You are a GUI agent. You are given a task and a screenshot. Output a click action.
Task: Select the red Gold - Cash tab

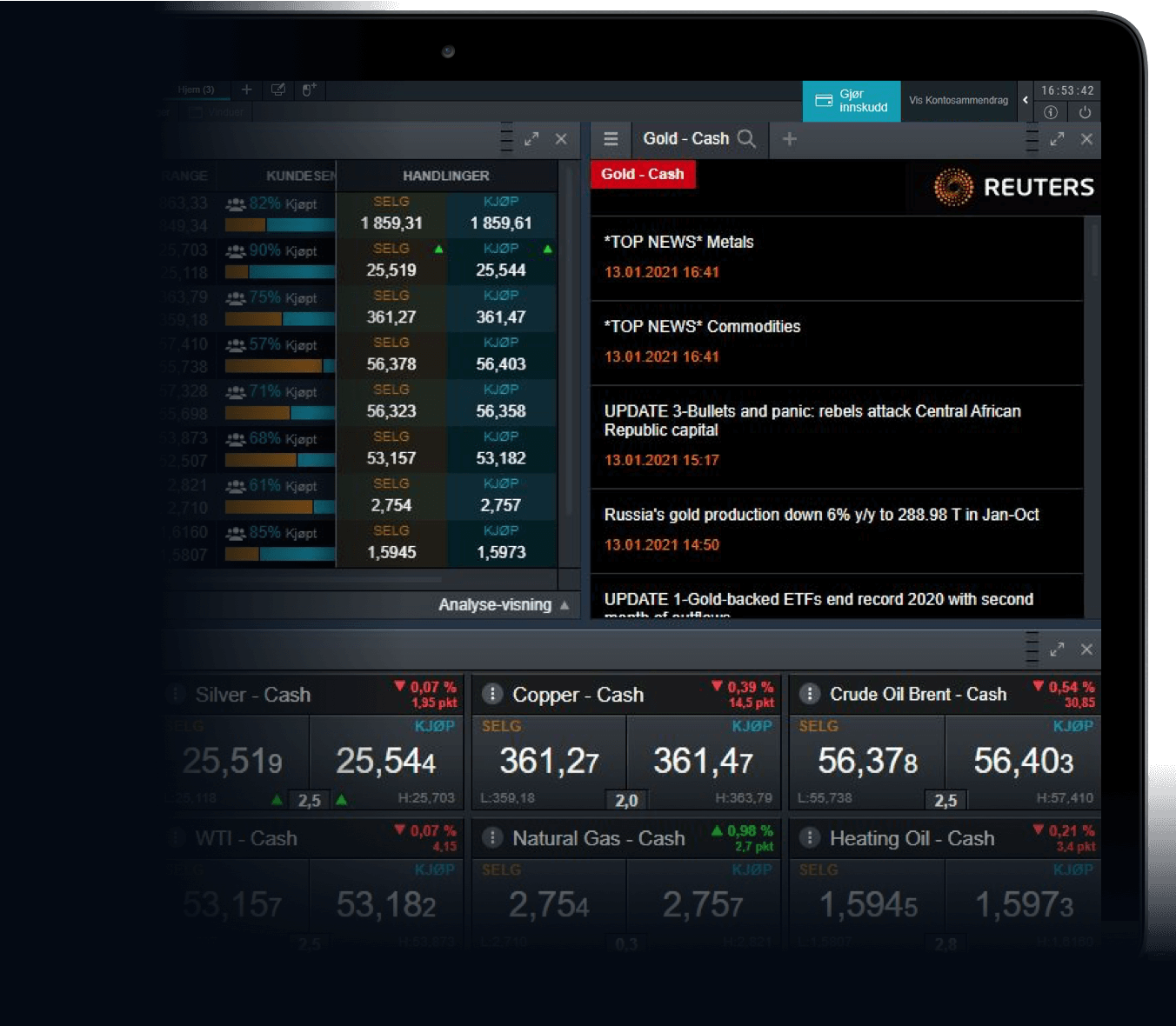[642, 174]
